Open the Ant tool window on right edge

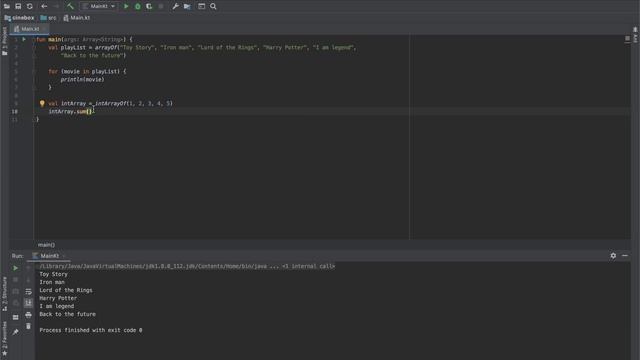[636, 36]
